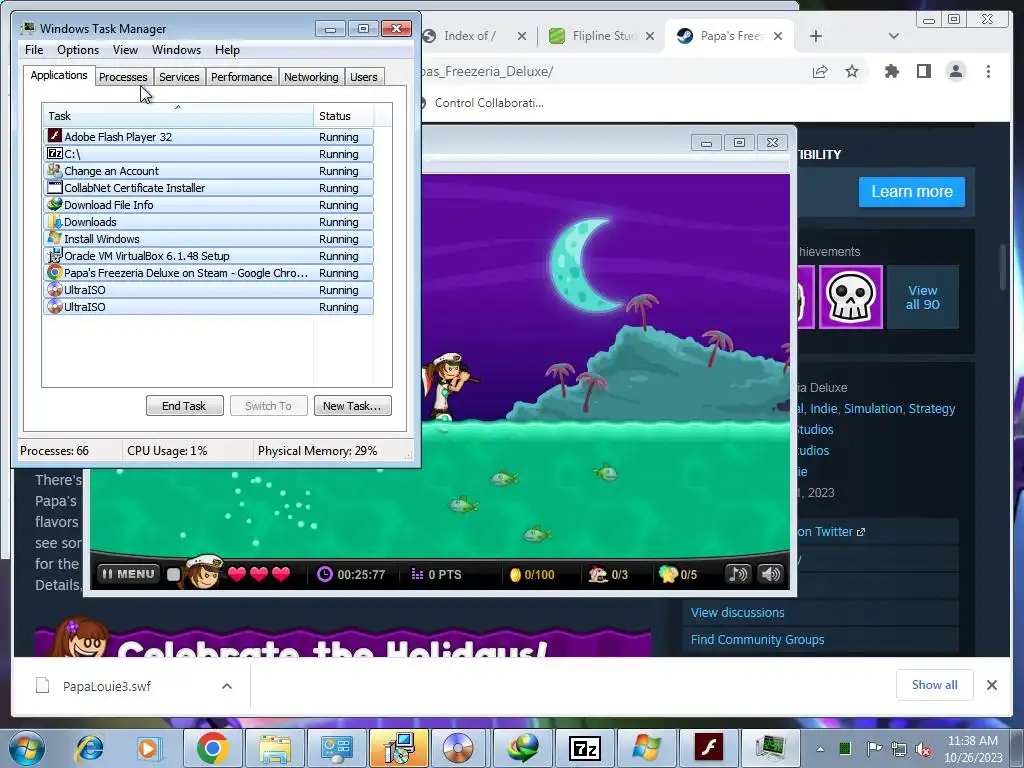Open Task Manager File menu
The image size is (1024, 768).
click(34, 50)
